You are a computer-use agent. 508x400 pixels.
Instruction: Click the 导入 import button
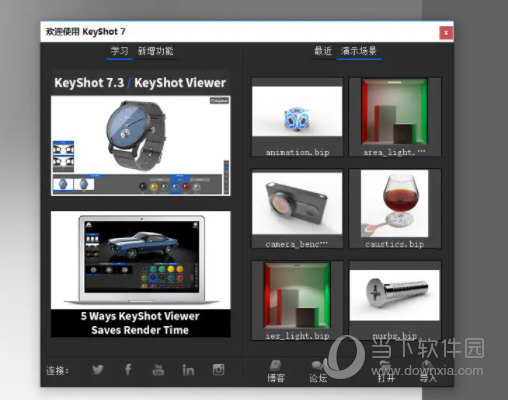pos(428,371)
